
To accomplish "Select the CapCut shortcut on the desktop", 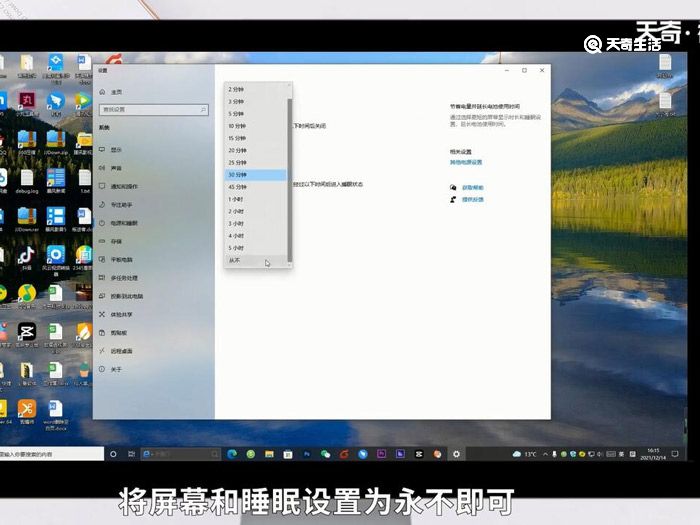I will point(26,335).
